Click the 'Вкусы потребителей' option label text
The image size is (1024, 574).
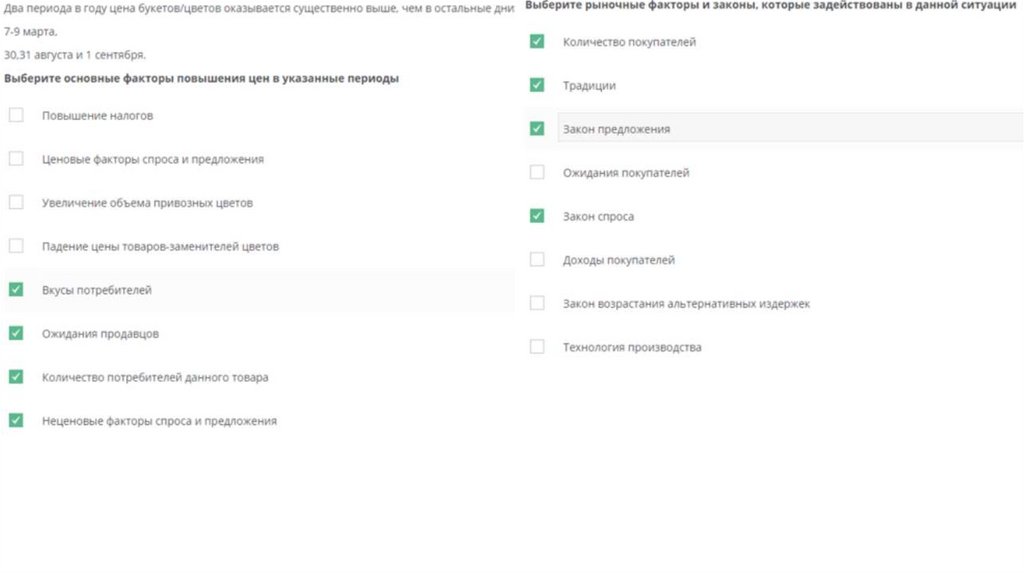click(97, 290)
